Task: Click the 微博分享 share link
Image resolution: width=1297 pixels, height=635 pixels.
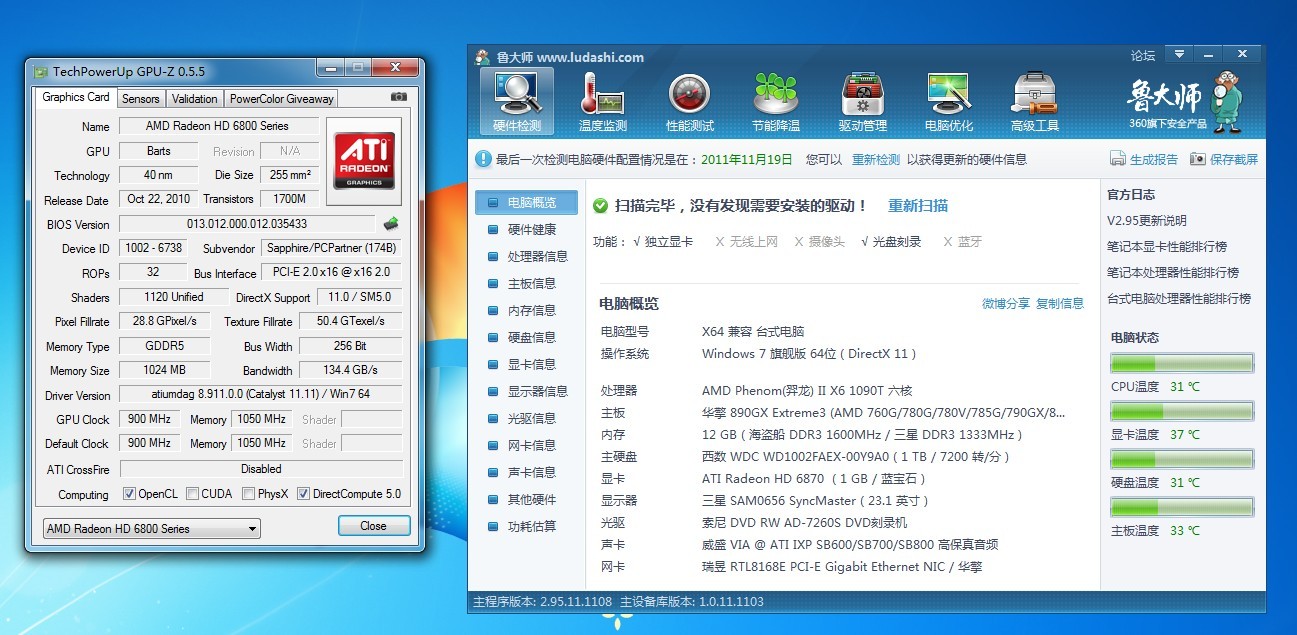Action: click(x=1006, y=303)
